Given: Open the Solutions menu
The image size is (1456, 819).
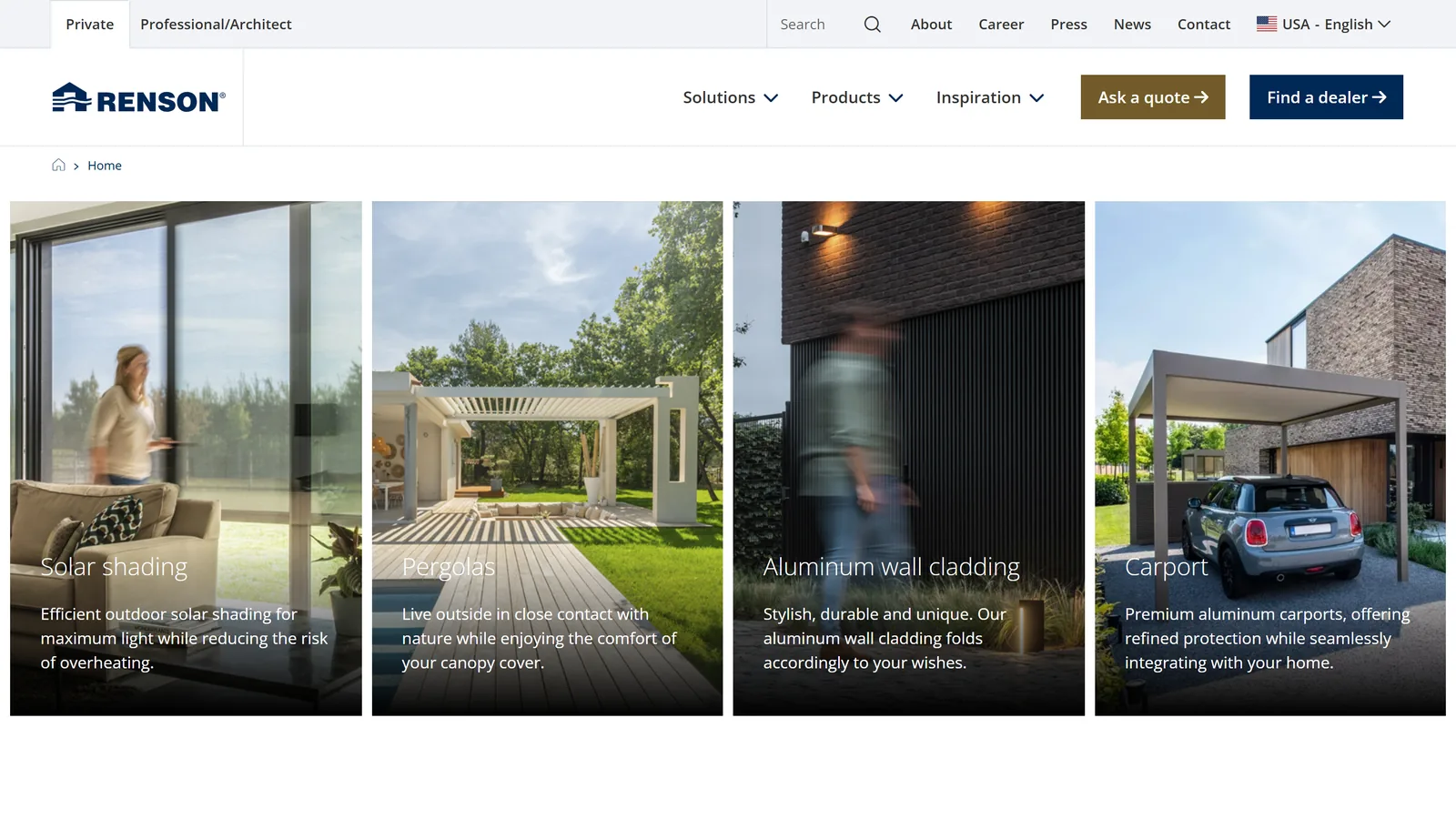Looking at the screenshot, I should point(731,97).
